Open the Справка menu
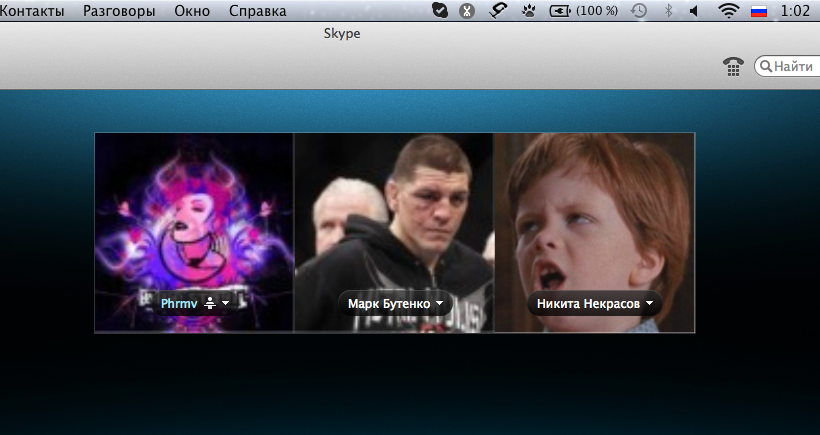The height and width of the screenshot is (435, 820). click(x=258, y=11)
